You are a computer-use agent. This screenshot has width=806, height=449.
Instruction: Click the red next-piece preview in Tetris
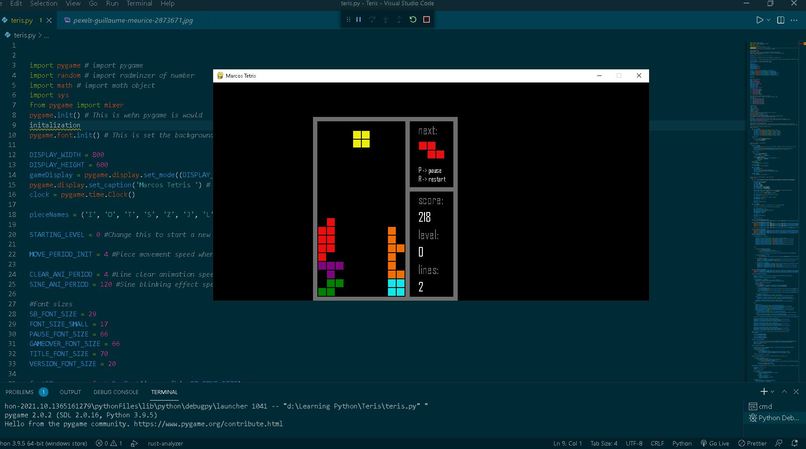(x=431, y=150)
